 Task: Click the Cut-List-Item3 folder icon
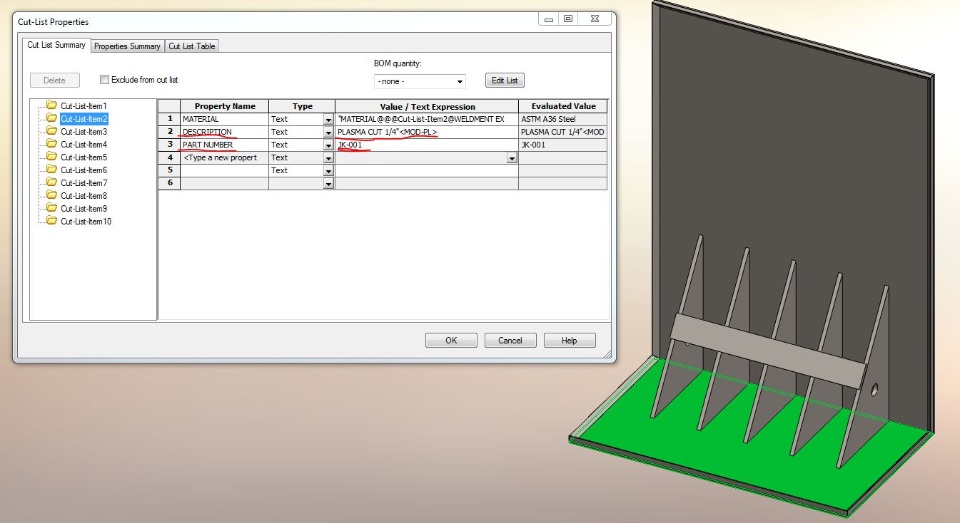tap(51, 131)
